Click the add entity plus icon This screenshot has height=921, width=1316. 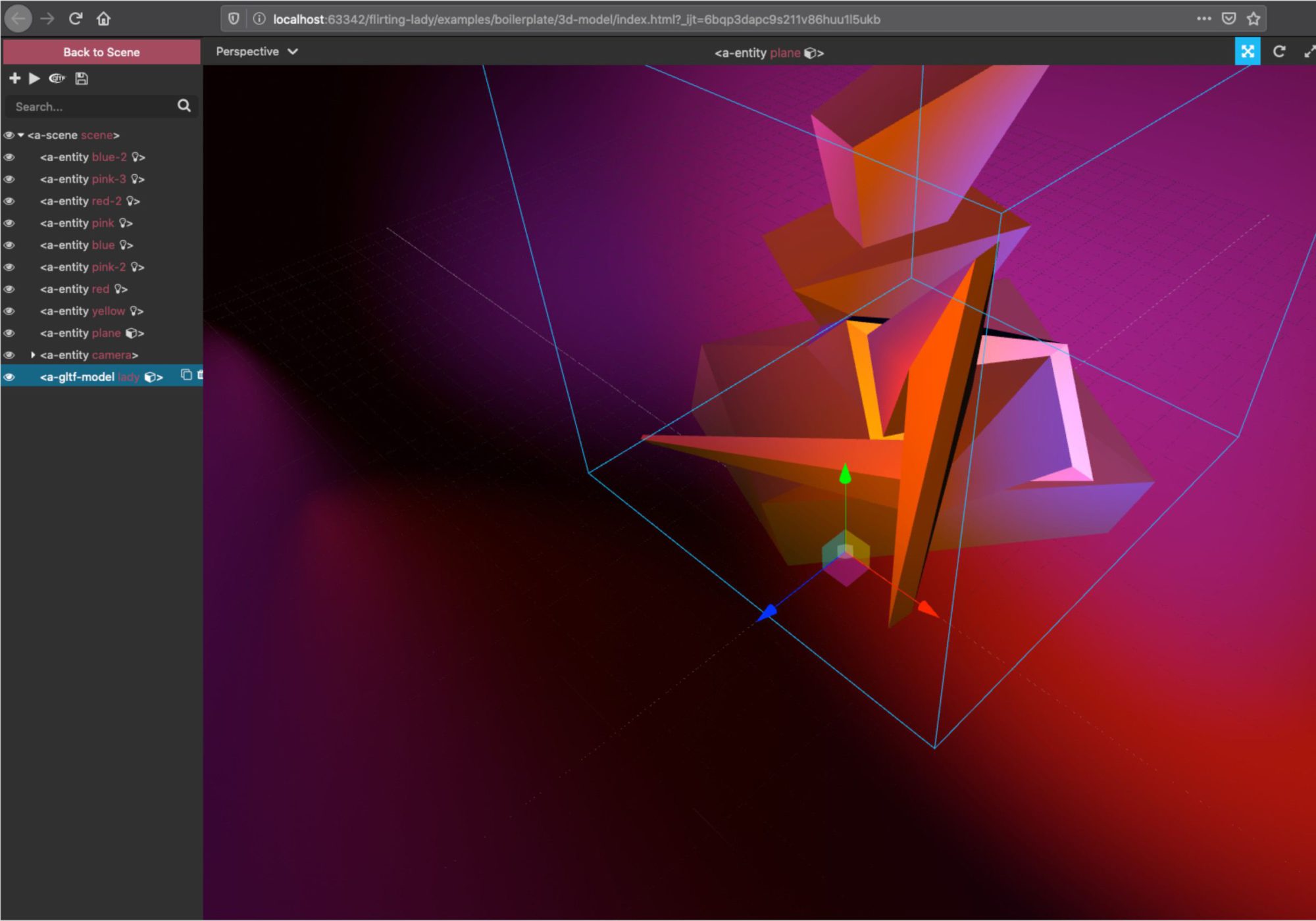pos(14,78)
